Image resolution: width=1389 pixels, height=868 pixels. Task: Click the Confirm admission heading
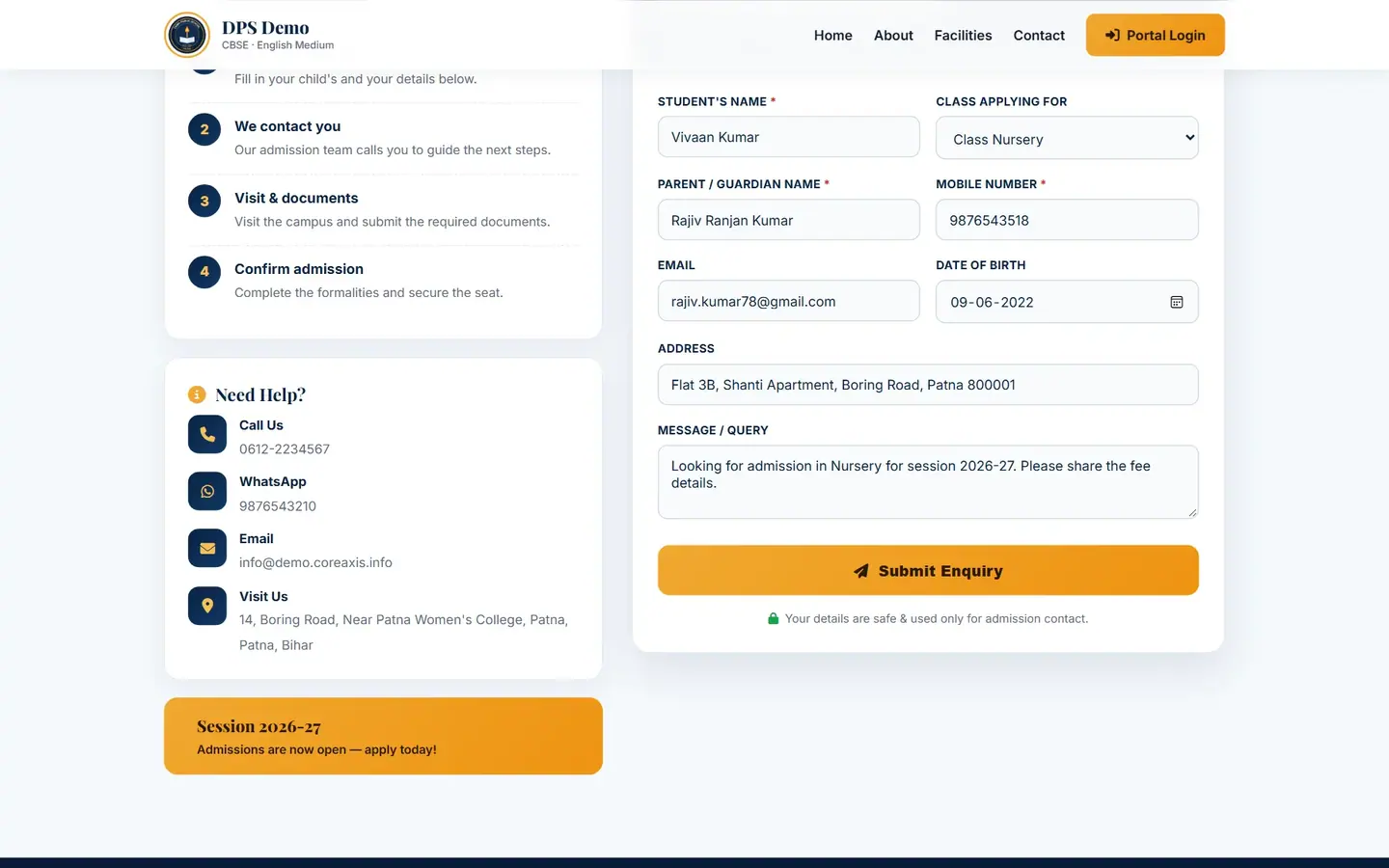[299, 269]
